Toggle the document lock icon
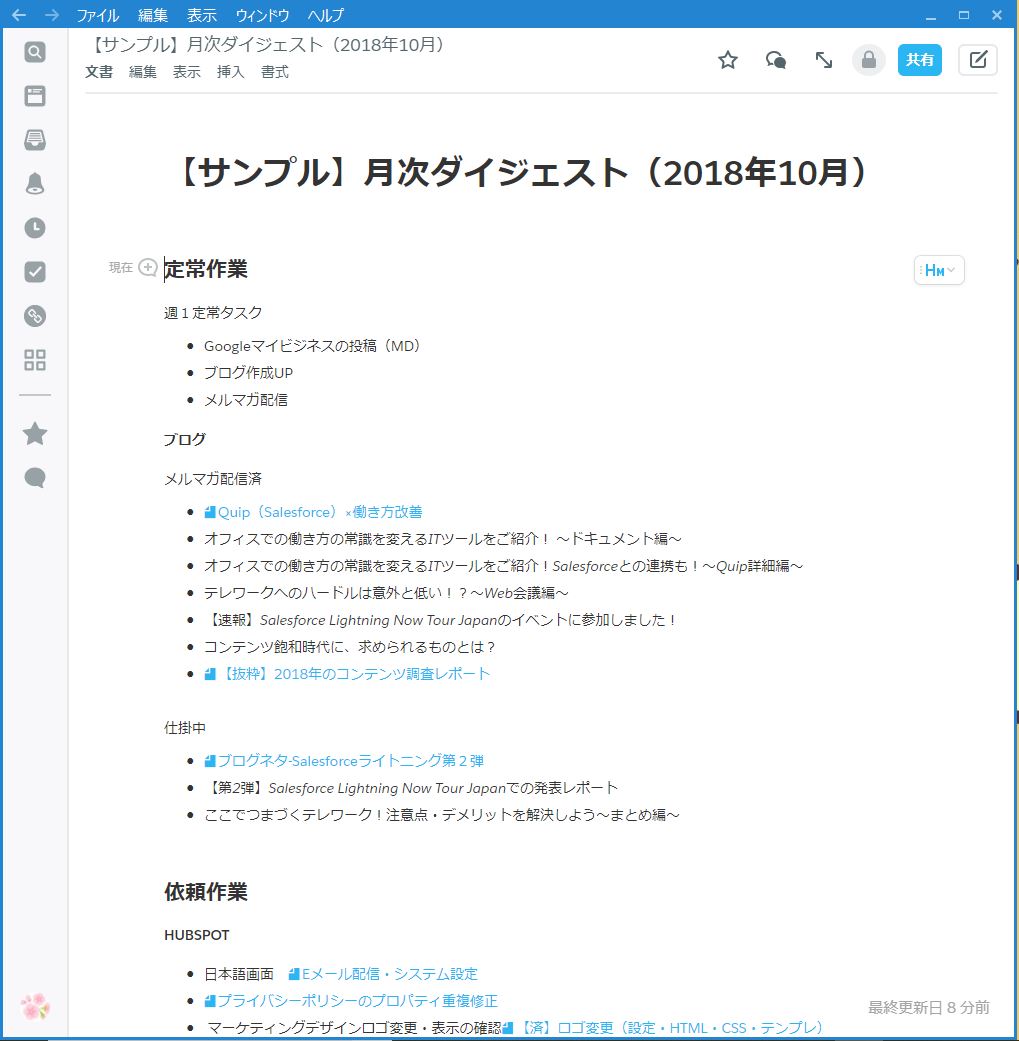This screenshot has width=1019, height=1041. (869, 60)
